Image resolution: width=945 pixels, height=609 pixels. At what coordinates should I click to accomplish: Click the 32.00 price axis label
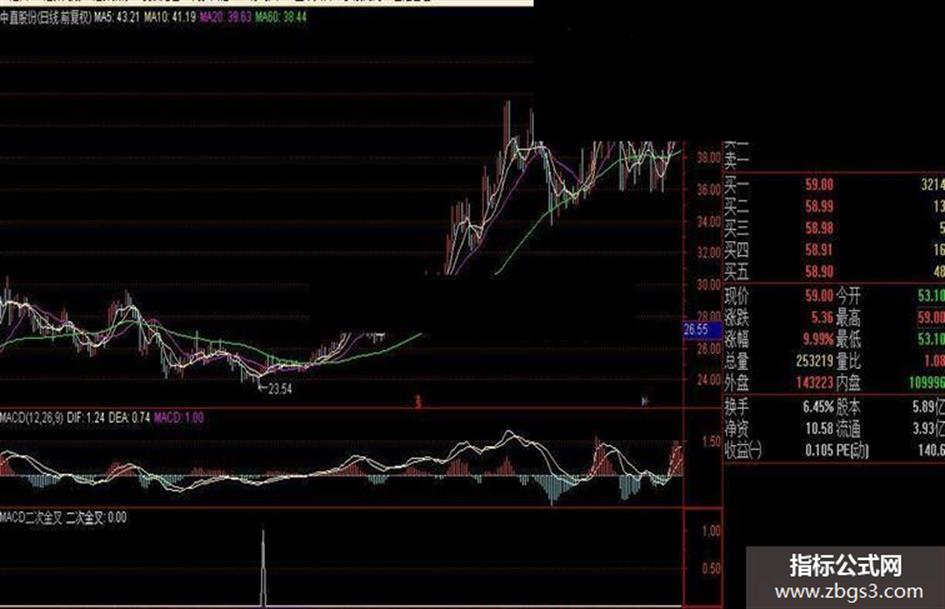[x=709, y=253]
